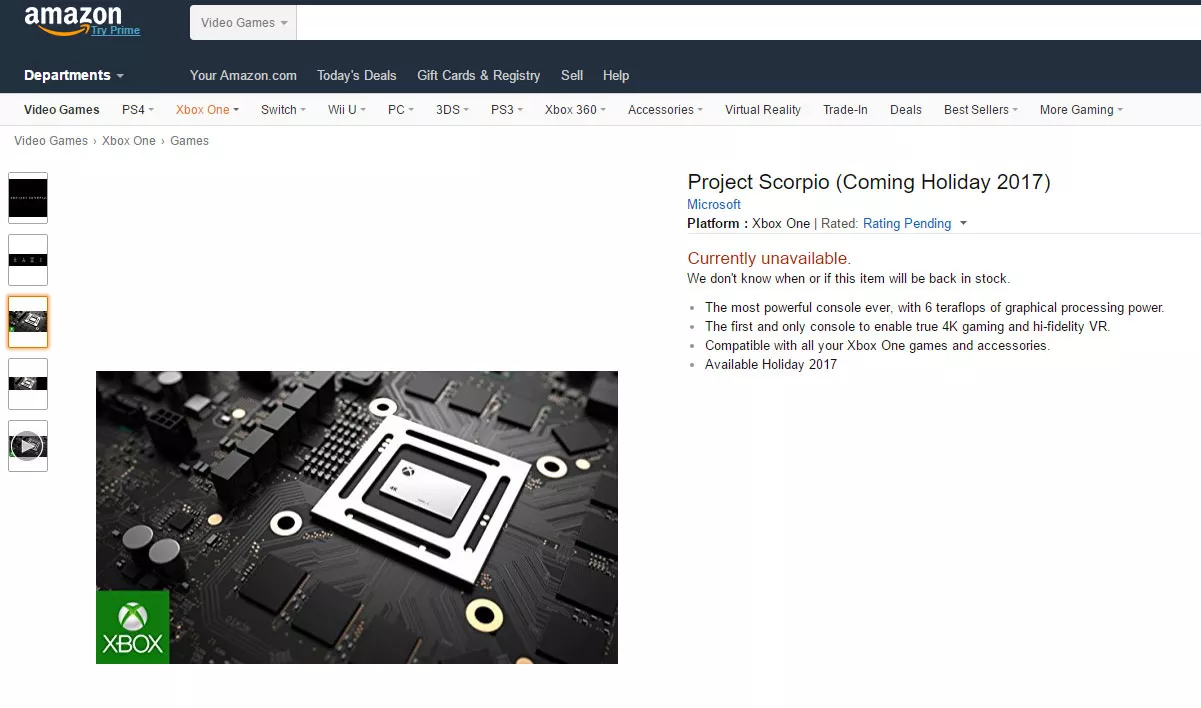Open the Best Sellers menu

(981, 110)
